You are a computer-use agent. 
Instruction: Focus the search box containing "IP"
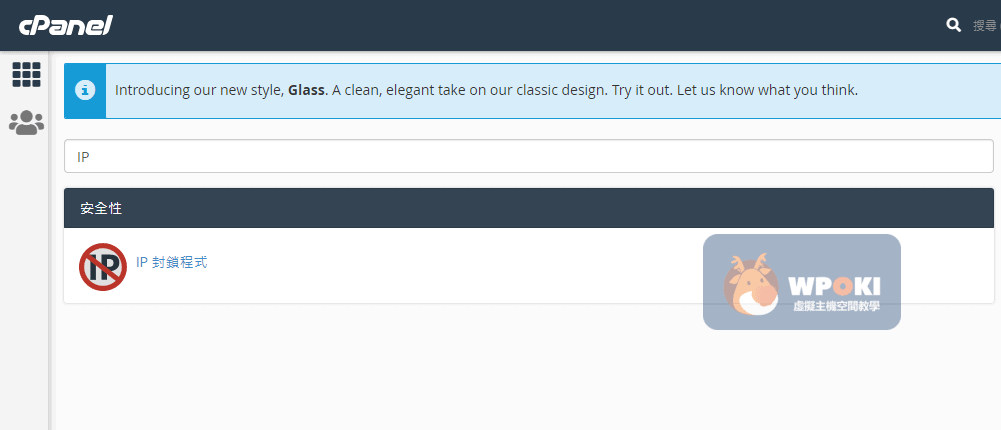click(x=528, y=156)
